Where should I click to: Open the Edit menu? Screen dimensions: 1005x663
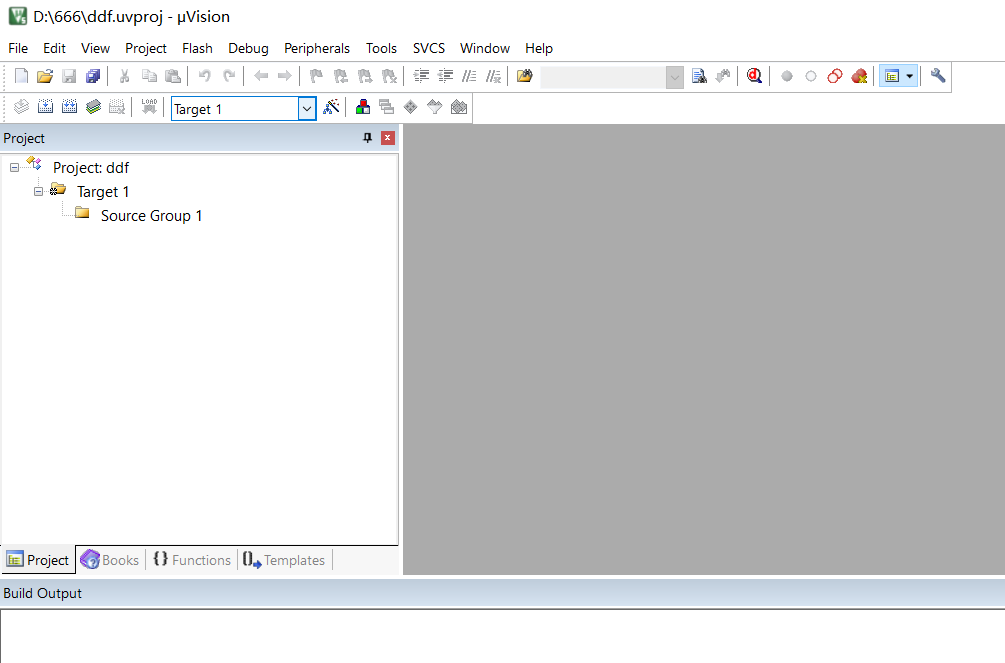pyautogui.click(x=54, y=48)
